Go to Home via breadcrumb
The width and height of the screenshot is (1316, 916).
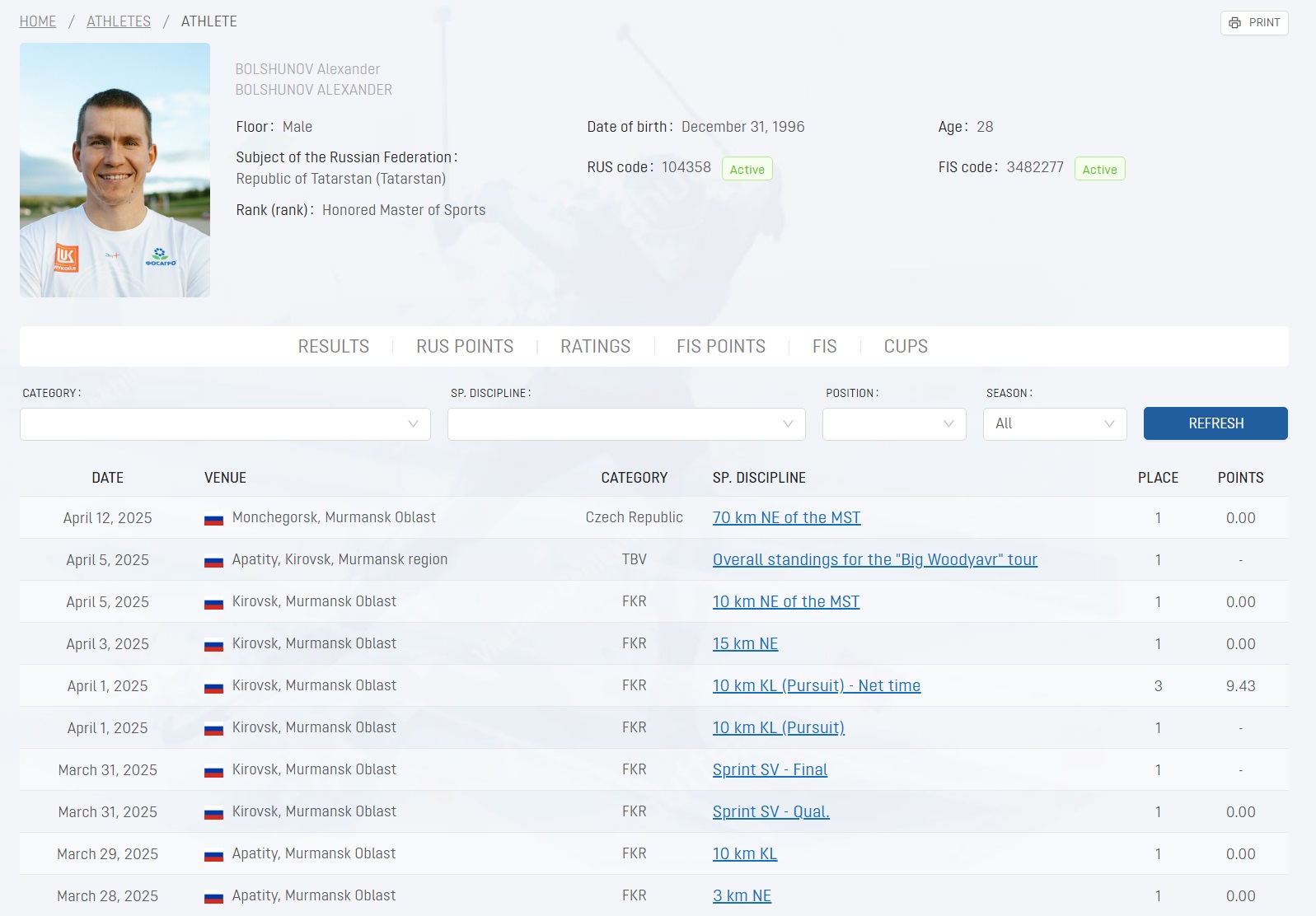38,21
